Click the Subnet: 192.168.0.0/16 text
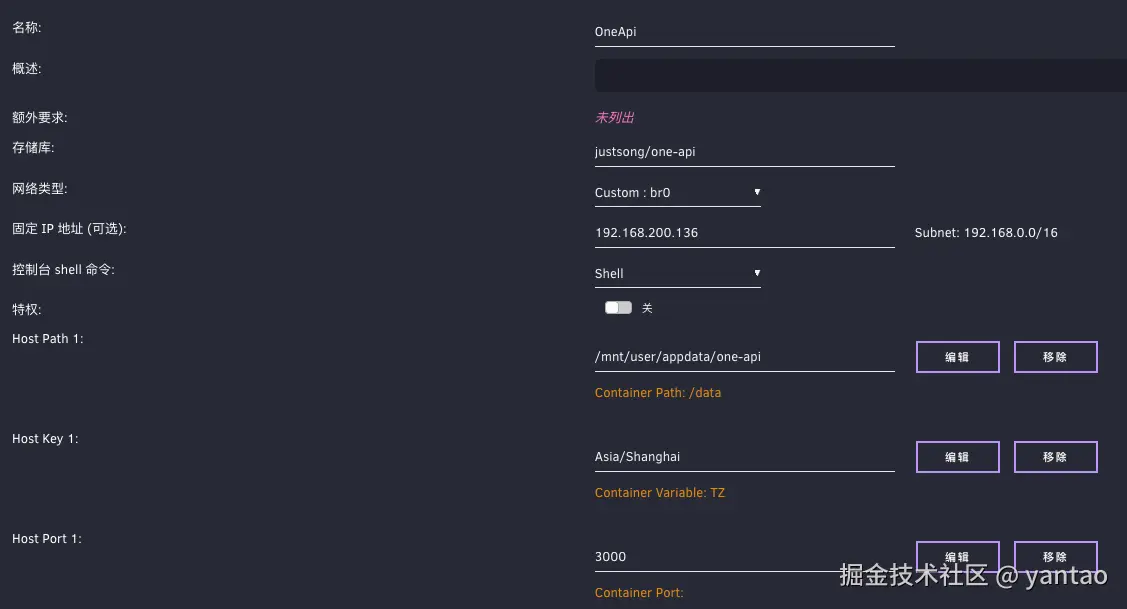This screenshot has height=609, width=1127. tap(986, 233)
